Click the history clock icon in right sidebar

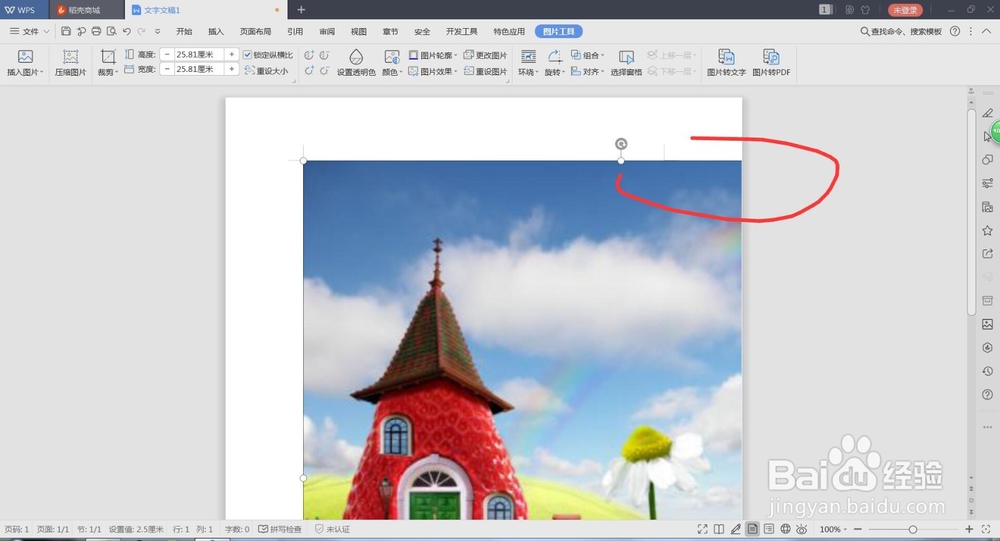pos(987,371)
